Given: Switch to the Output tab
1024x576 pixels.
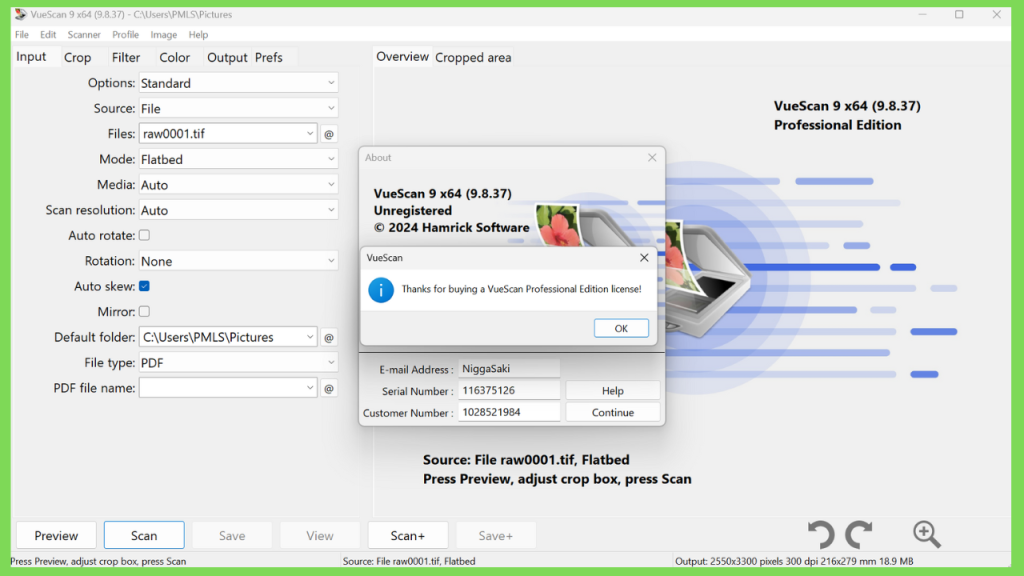Looking at the screenshot, I should 227,57.
